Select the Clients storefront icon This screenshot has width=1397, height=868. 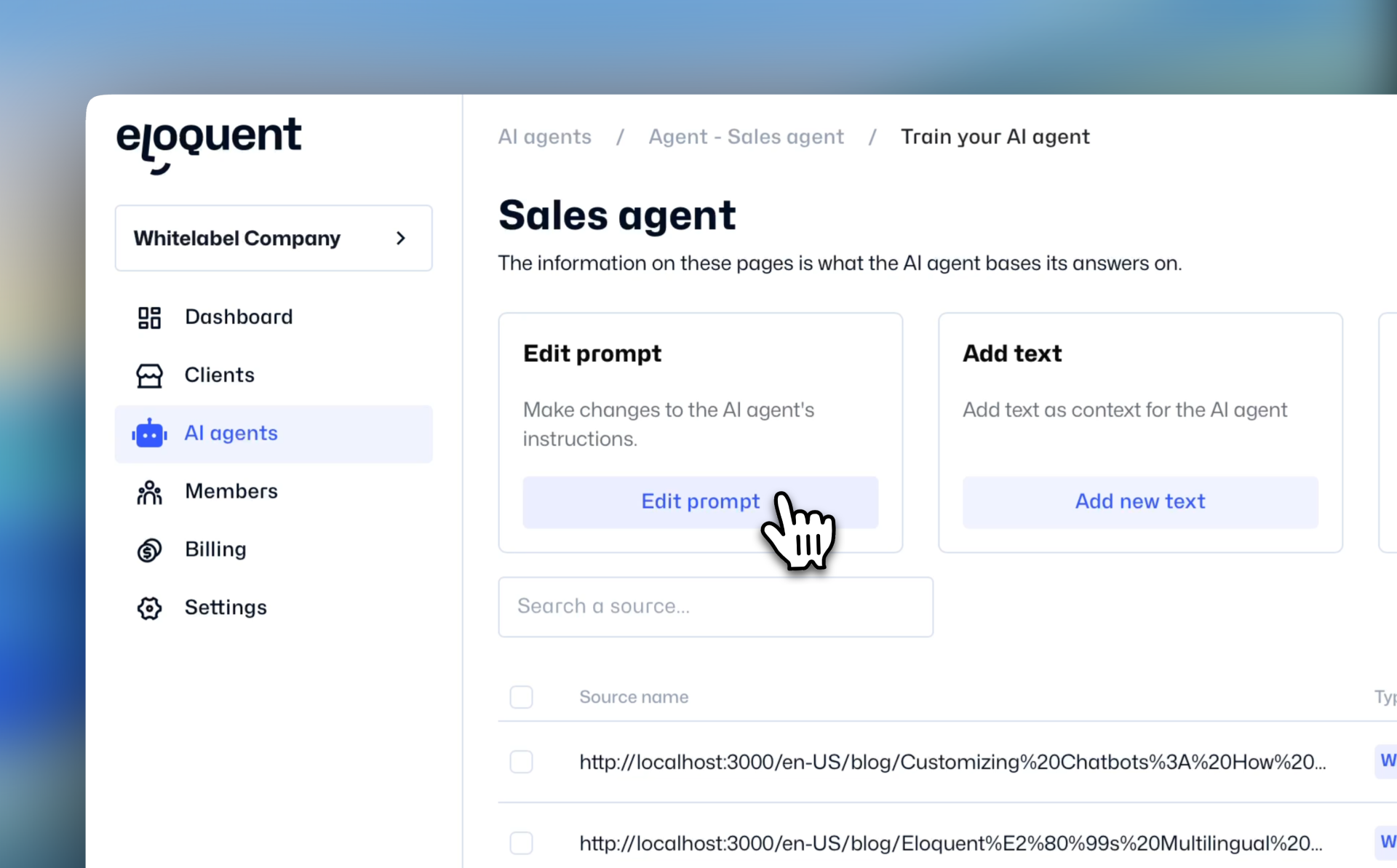(x=148, y=375)
